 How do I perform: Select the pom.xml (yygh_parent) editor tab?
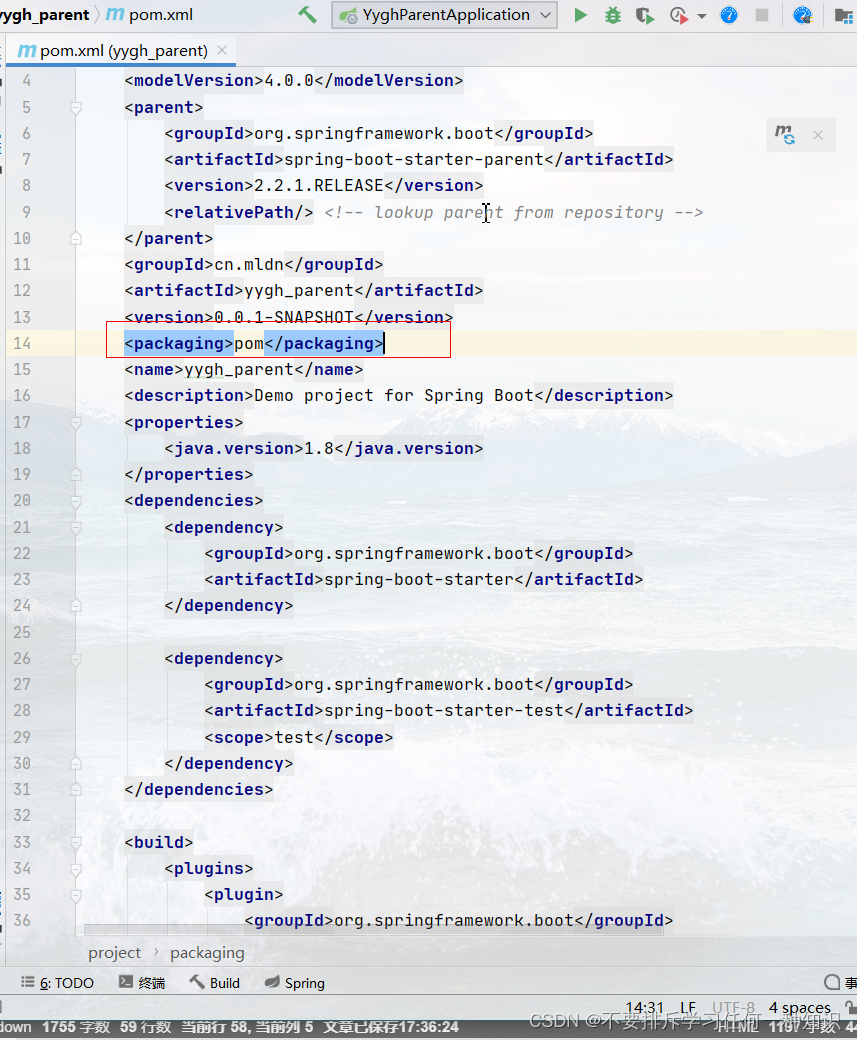click(122, 50)
